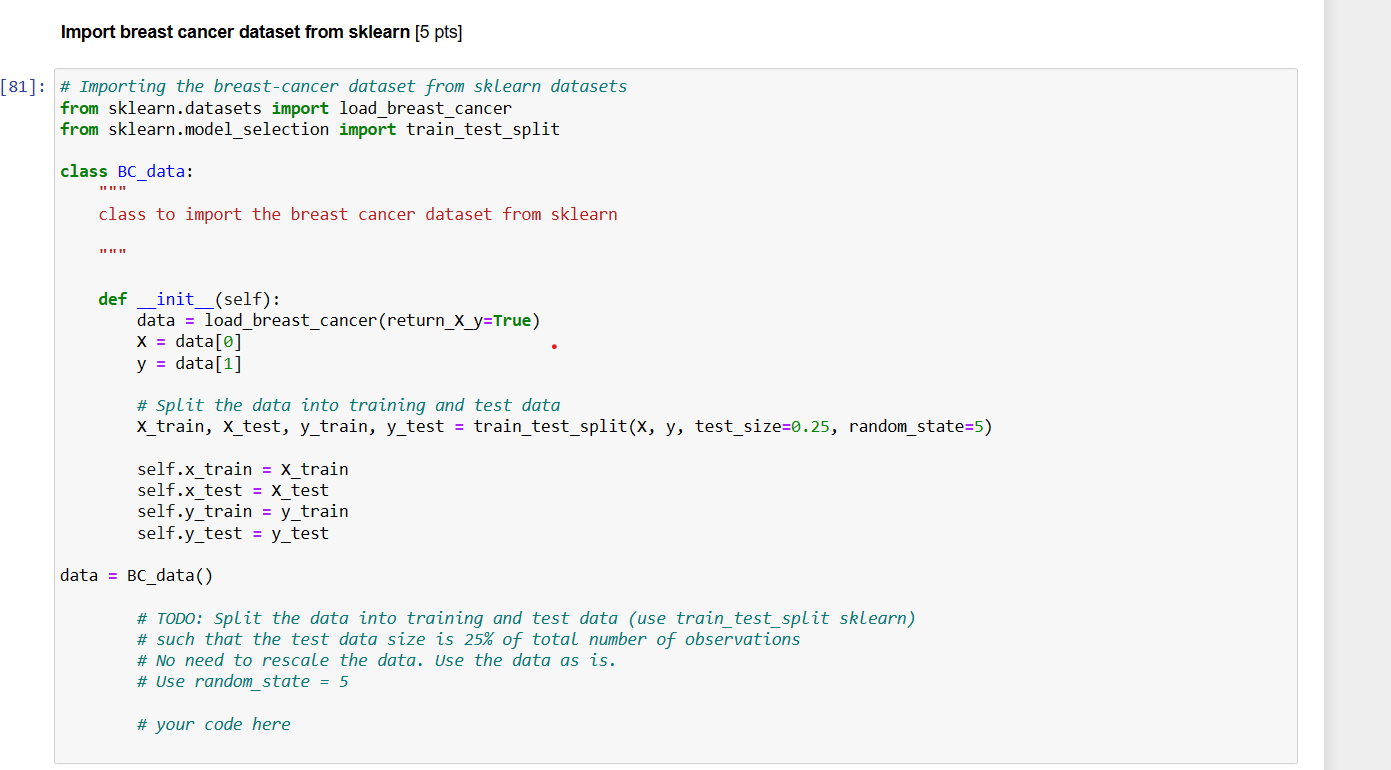Click the train_test_split import statement line
The image size is (1391, 770).
tap(309, 129)
